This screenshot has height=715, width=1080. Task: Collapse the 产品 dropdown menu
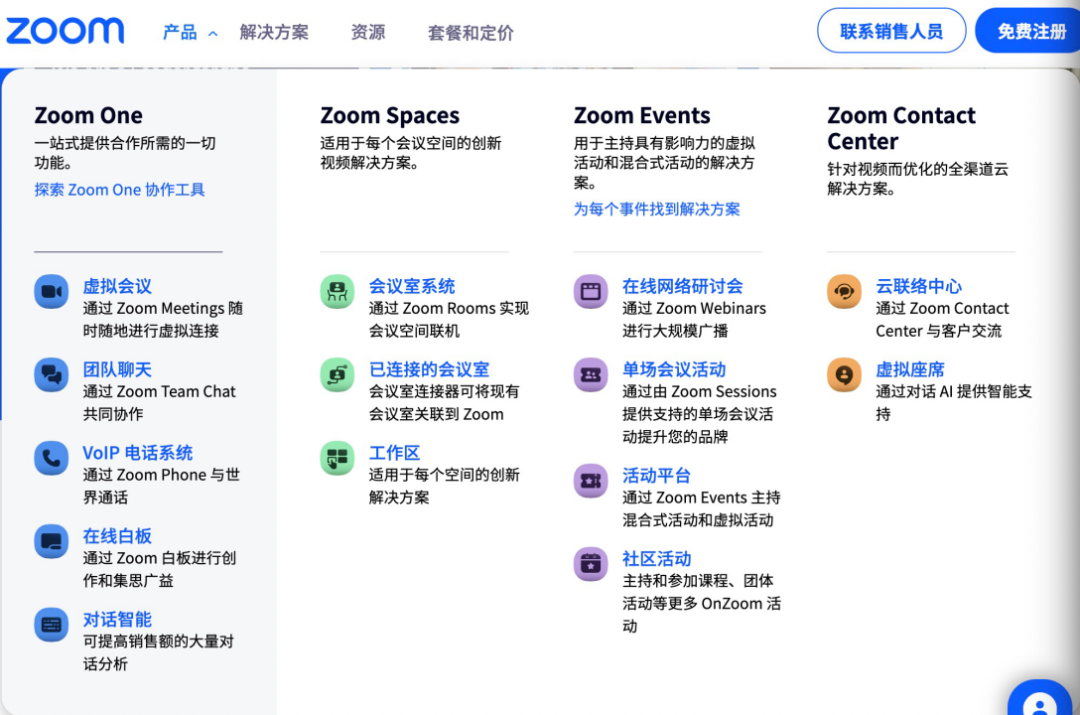click(x=190, y=33)
